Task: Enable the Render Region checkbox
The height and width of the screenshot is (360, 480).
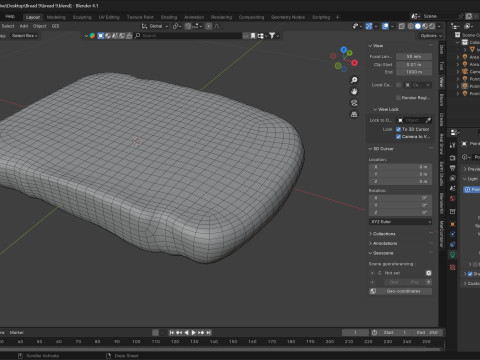Action: coord(398,98)
